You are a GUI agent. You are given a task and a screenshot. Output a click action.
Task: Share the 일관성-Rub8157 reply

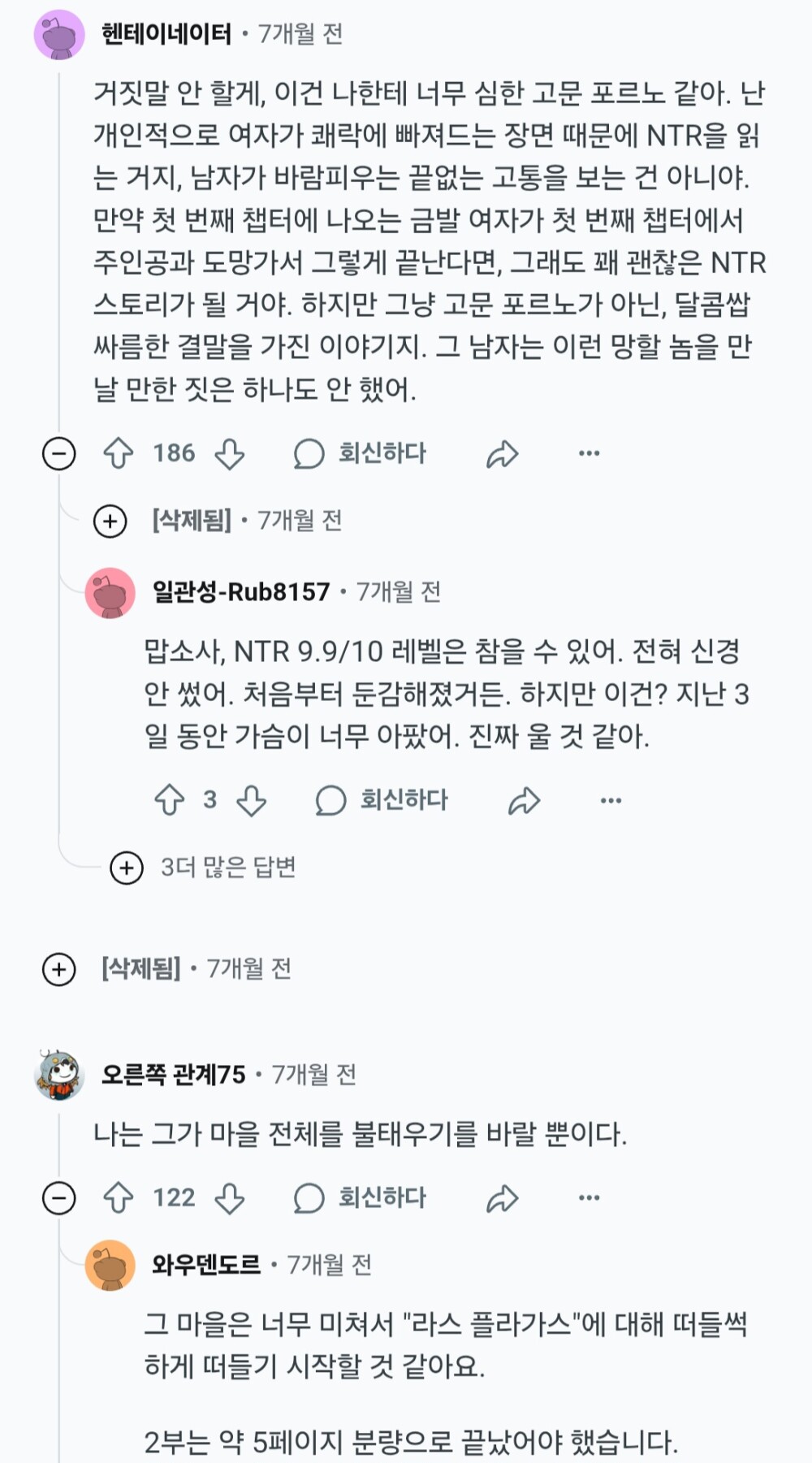524,800
